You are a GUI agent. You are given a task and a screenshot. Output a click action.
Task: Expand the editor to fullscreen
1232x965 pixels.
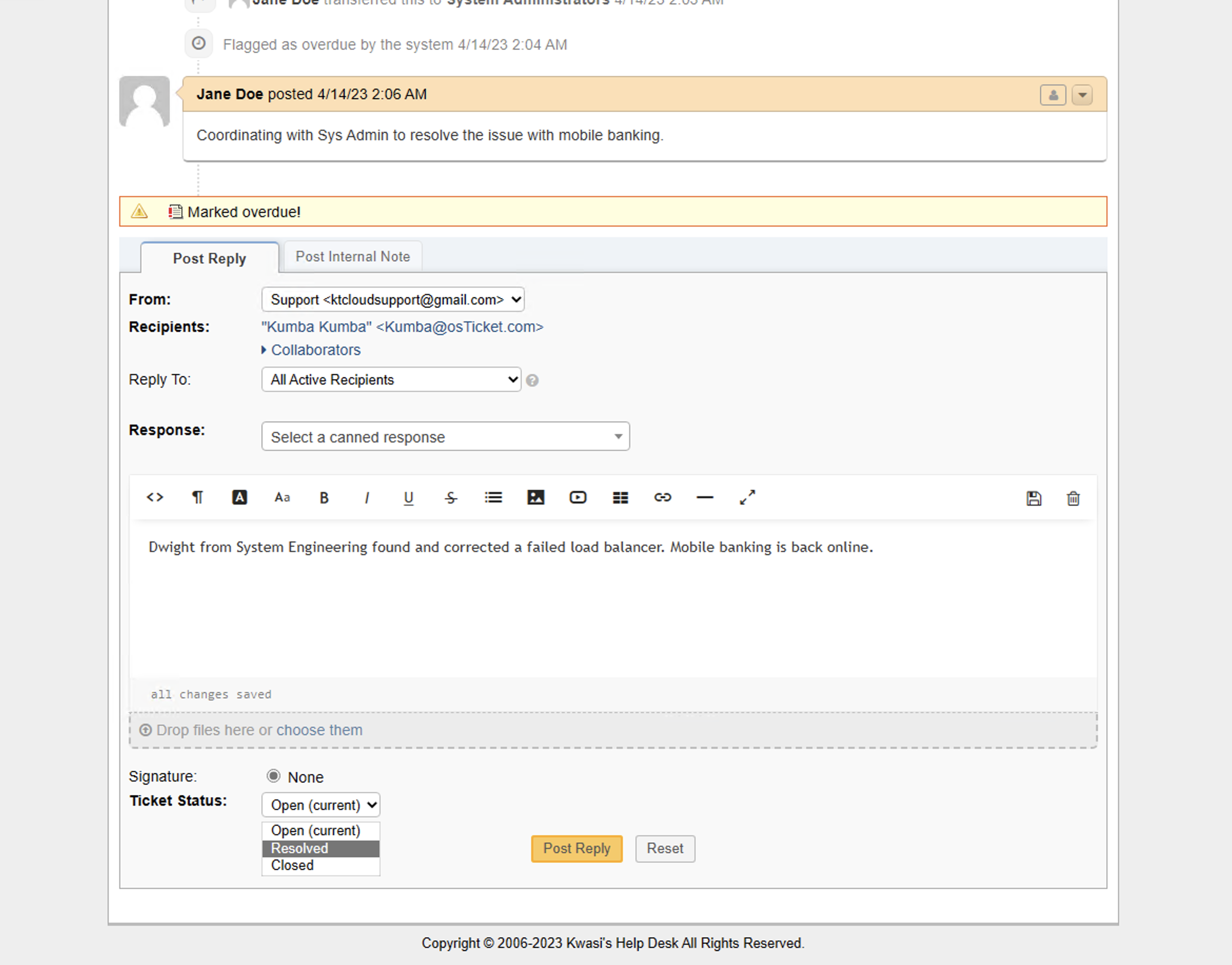coord(747,497)
